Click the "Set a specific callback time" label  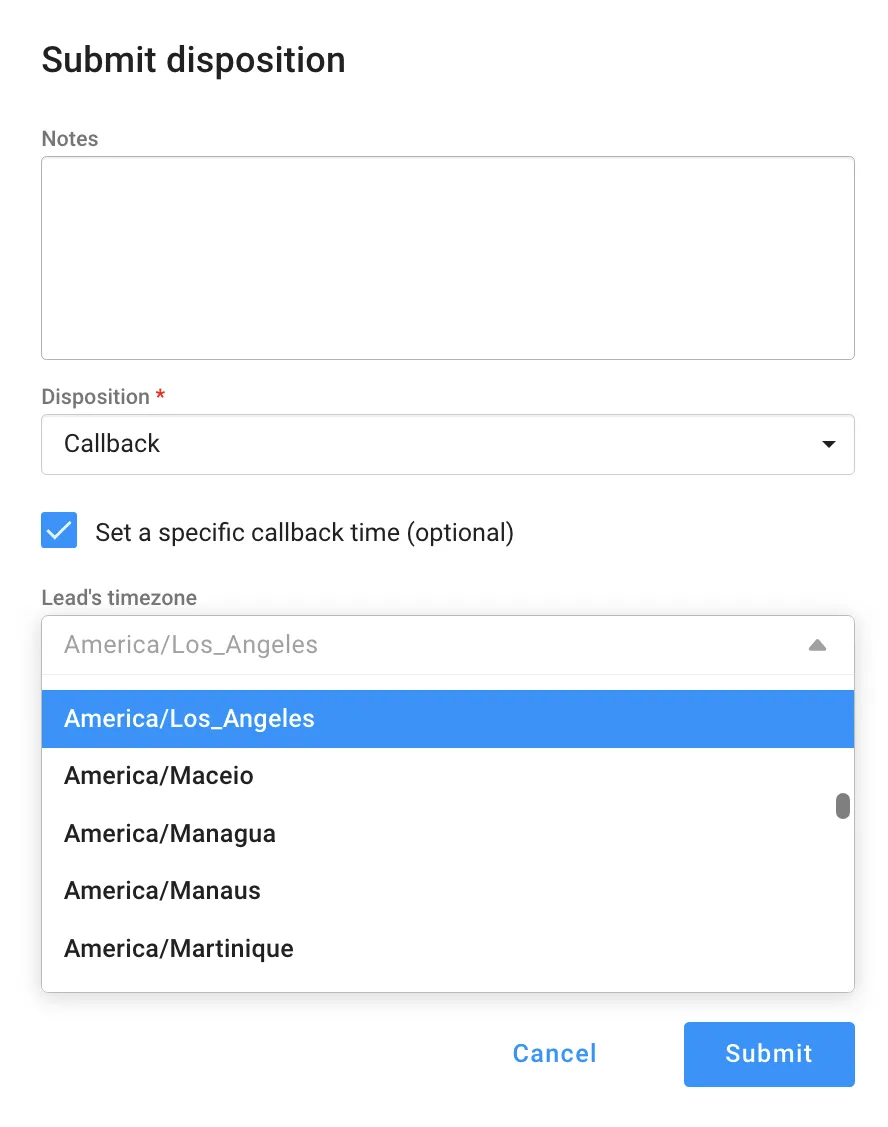[304, 532]
